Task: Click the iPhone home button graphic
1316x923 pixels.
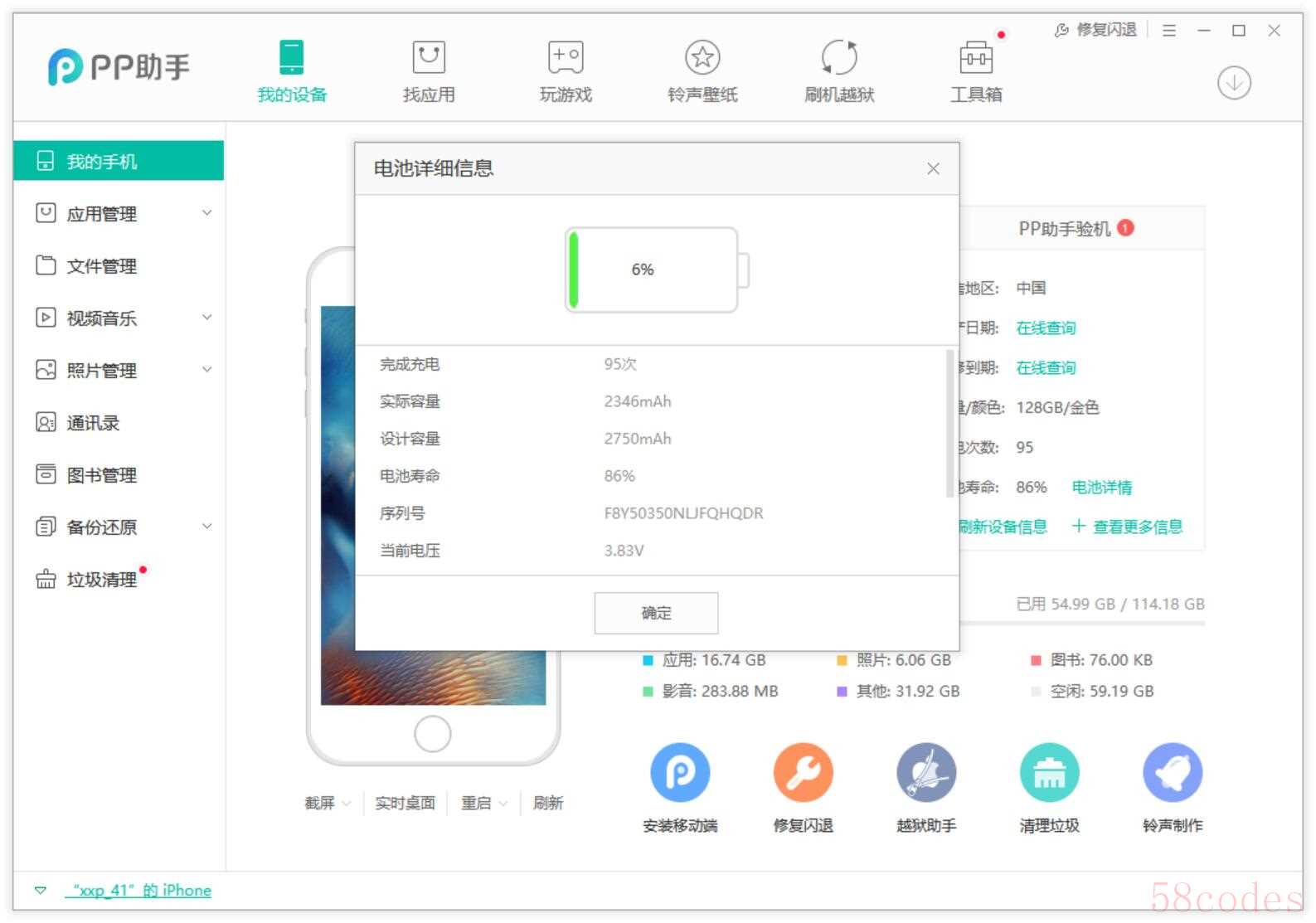Action: tap(432, 733)
